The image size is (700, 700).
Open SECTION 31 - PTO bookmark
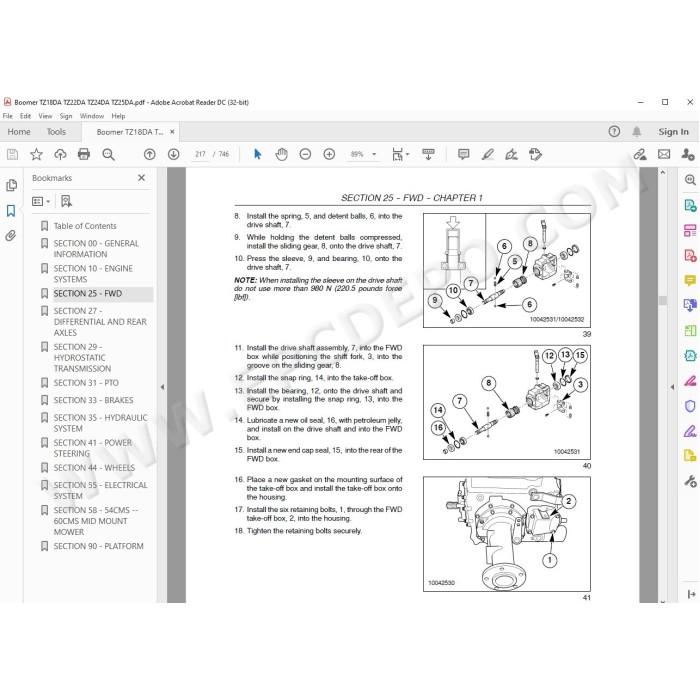point(86,383)
